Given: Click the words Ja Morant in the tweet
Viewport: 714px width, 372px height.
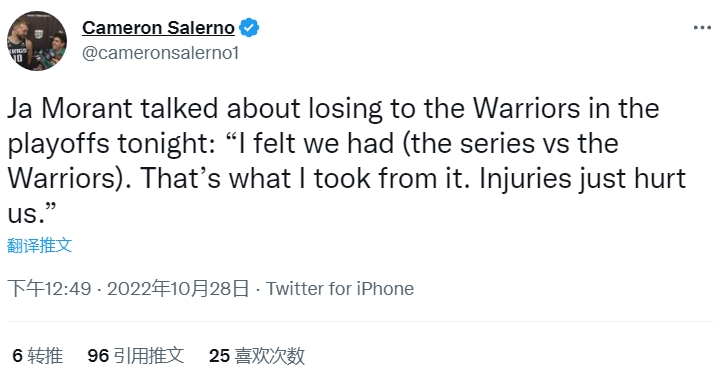Looking at the screenshot, I should click(70, 108).
